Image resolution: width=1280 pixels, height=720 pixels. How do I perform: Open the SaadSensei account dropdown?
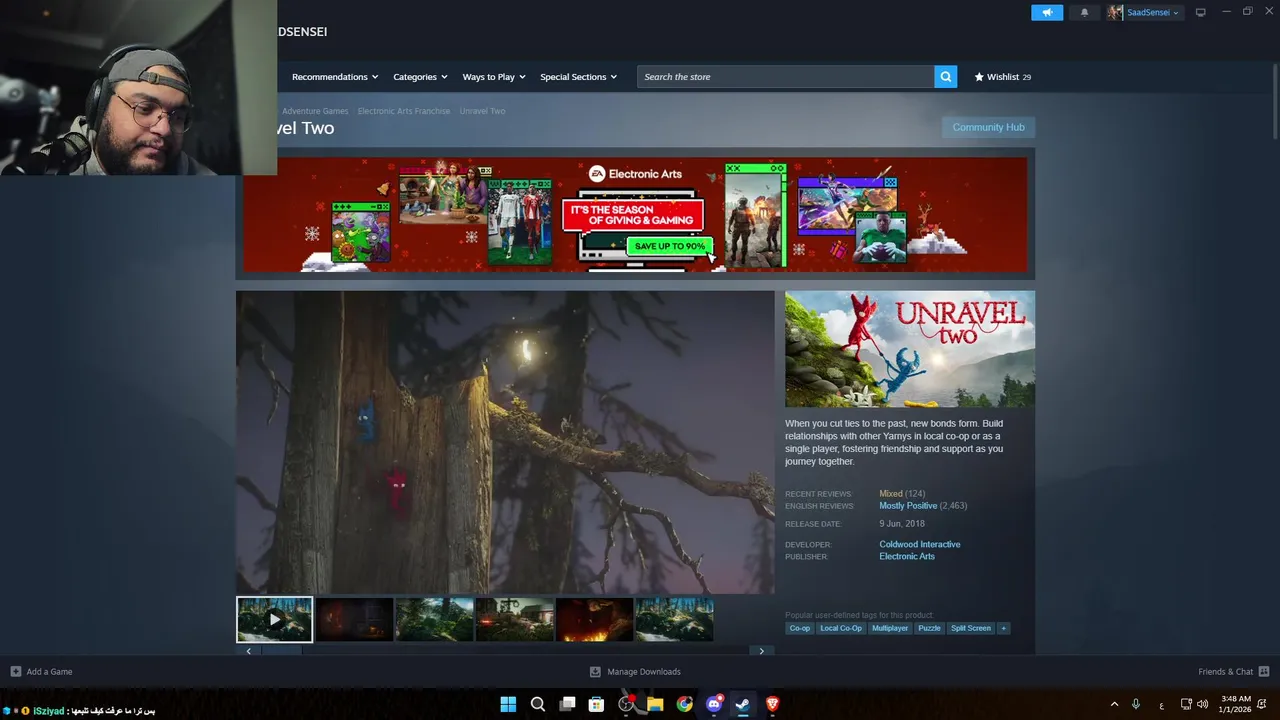coord(1153,13)
